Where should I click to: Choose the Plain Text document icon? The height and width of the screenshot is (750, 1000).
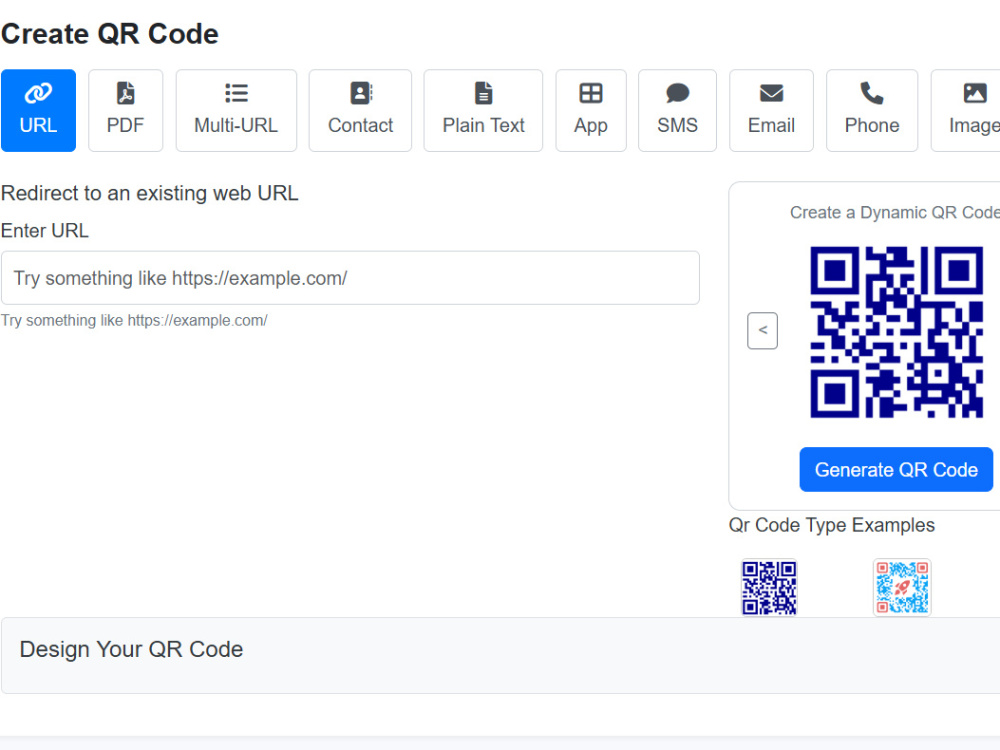pyautogui.click(x=483, y=93)
